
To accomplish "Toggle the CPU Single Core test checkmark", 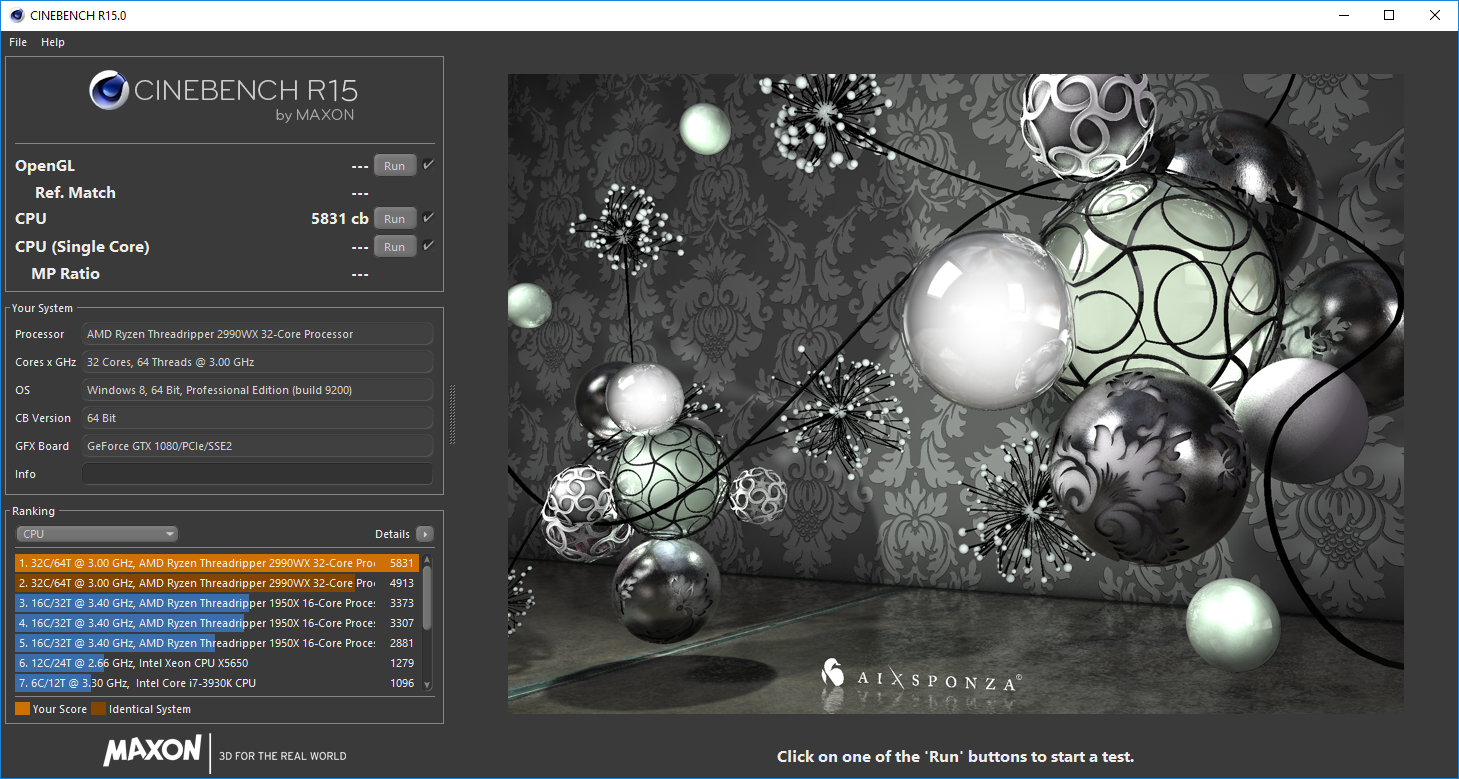I will 429,245.
